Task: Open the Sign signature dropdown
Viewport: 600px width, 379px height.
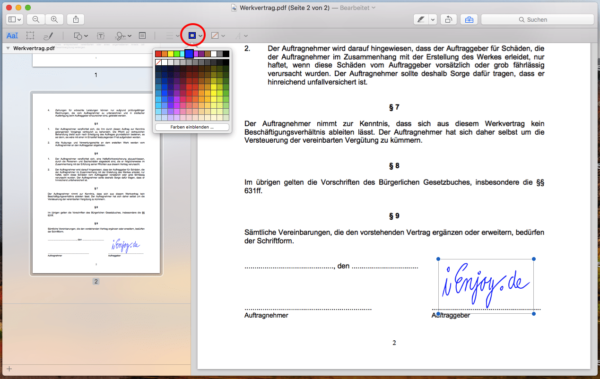Action: tap(123, 36)
